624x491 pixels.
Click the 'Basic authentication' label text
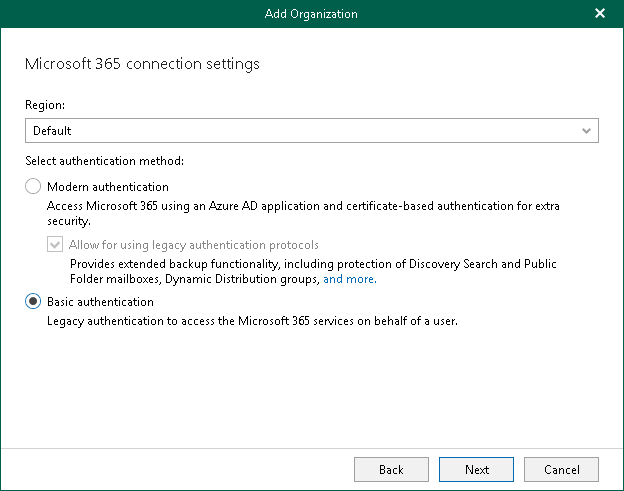click(100, 302)
